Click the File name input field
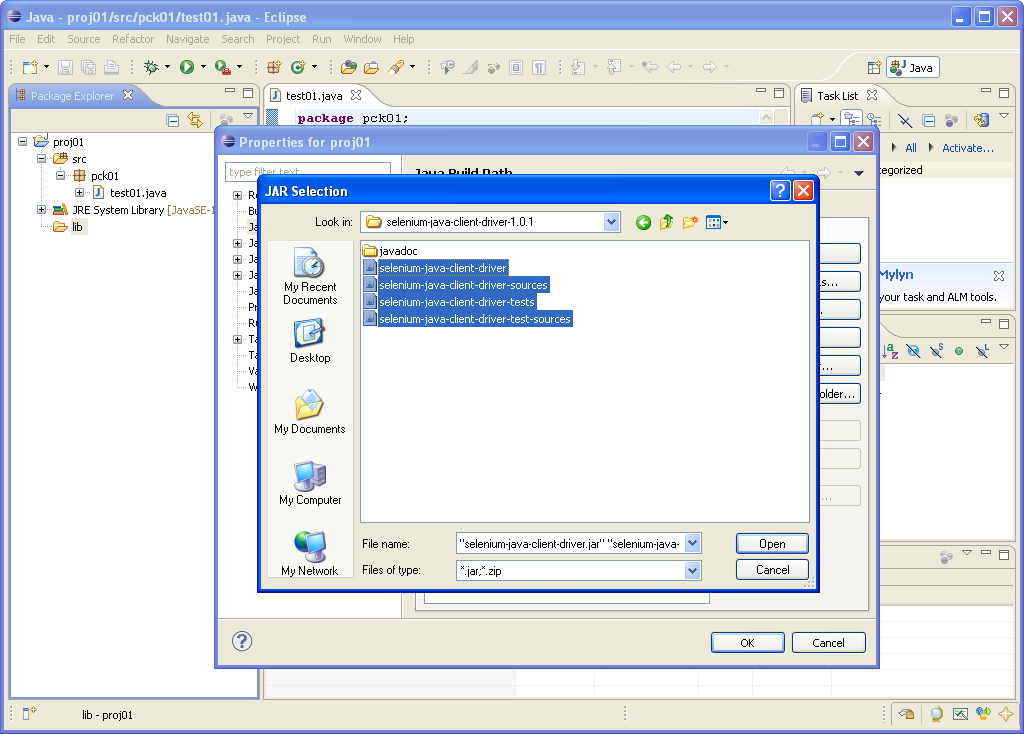Image resolution: width=1024 pixels, height=734 pixels. pos(570,543)
